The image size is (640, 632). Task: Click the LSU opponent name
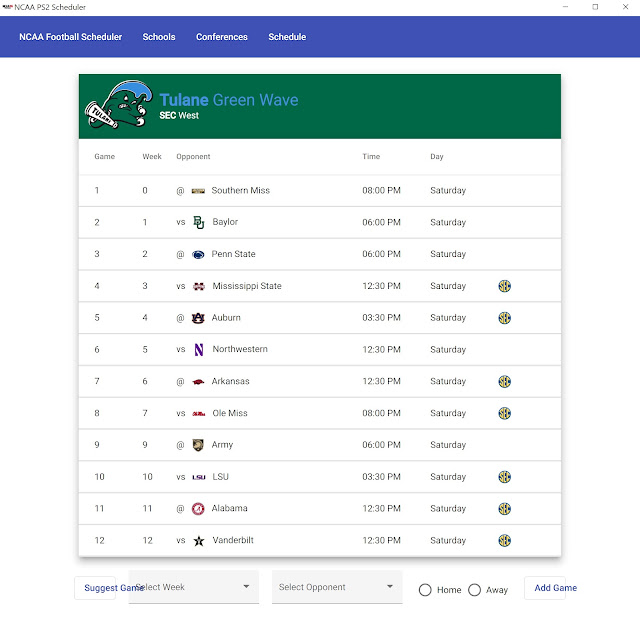[220, 477]
